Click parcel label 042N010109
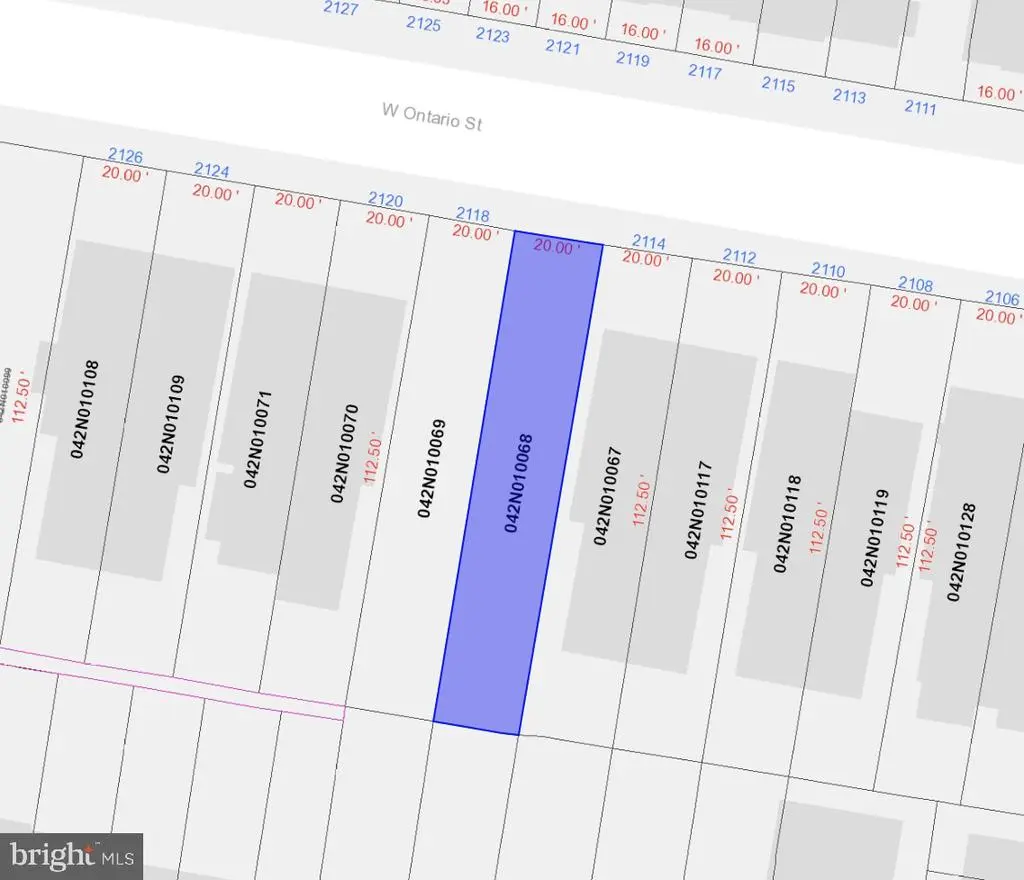The image size is (1024, 880). (x=165, y=424)
